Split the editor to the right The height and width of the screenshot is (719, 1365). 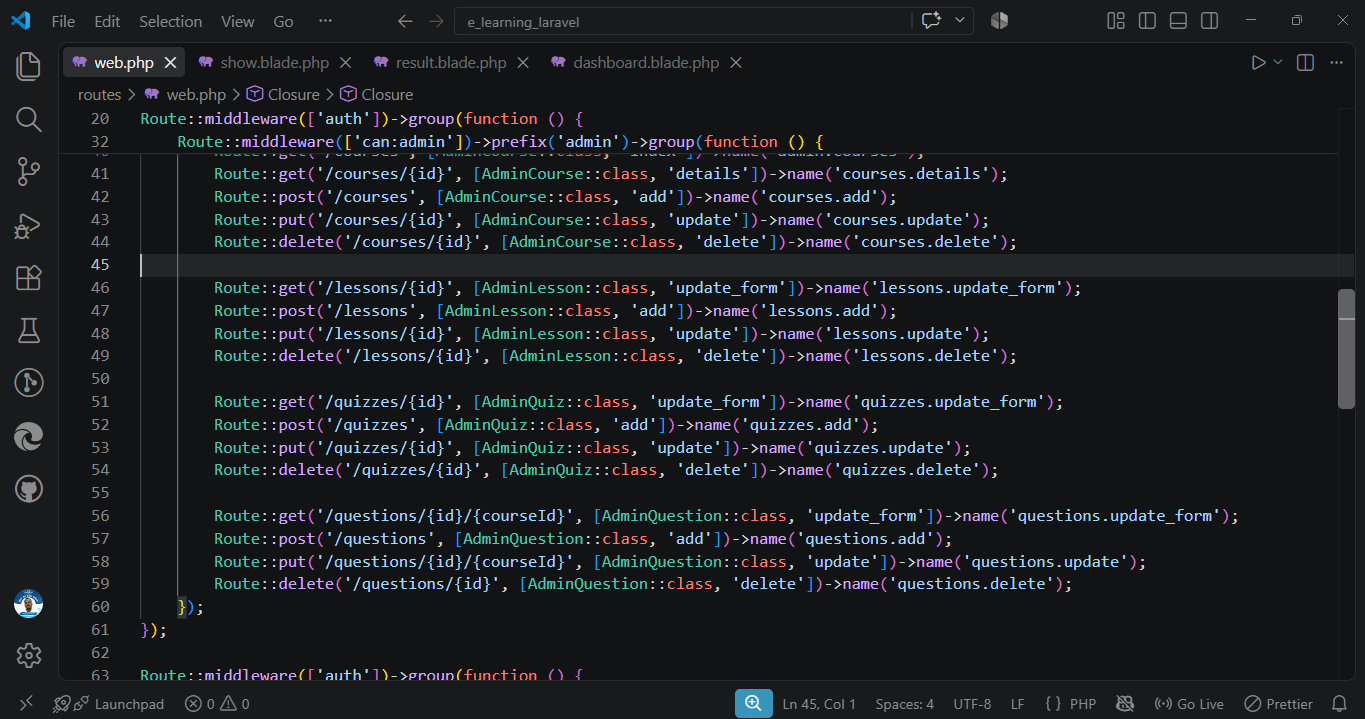click(x=1305, y=62)
